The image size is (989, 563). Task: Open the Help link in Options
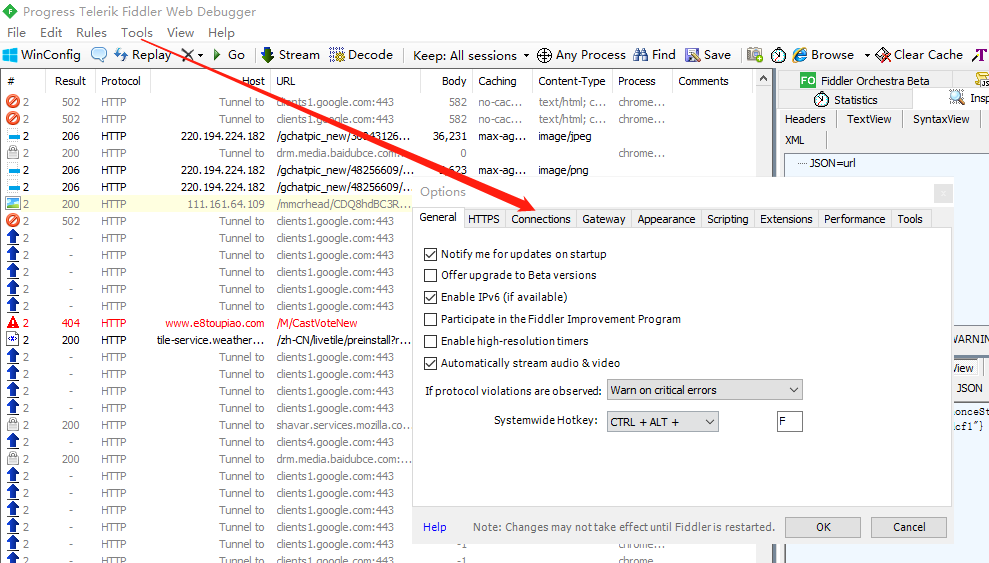[435, 527]
